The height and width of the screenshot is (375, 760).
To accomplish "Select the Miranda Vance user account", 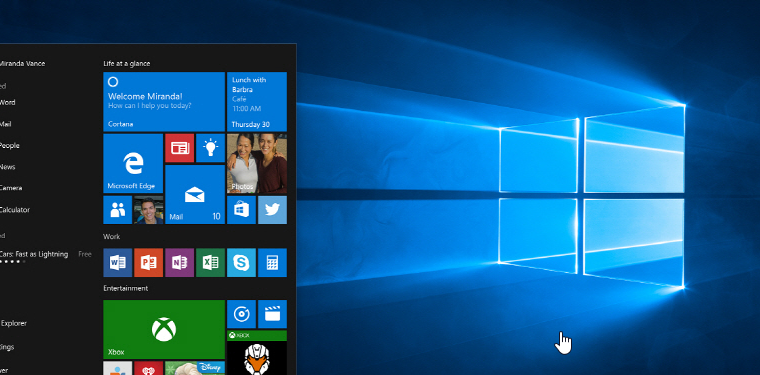I will point(22,63).
